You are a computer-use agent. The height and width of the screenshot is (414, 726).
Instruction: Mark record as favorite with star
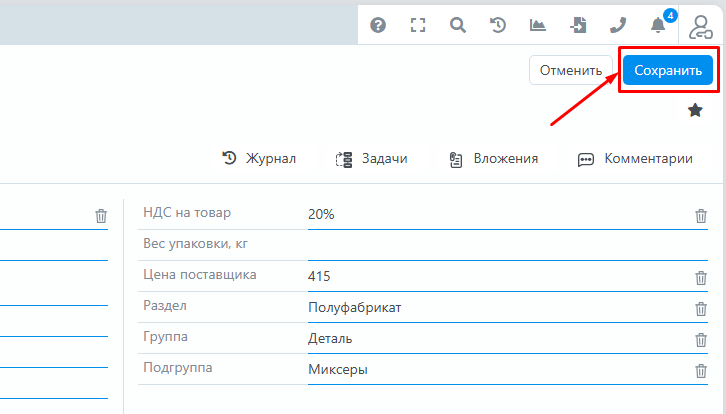pos(695,111)
